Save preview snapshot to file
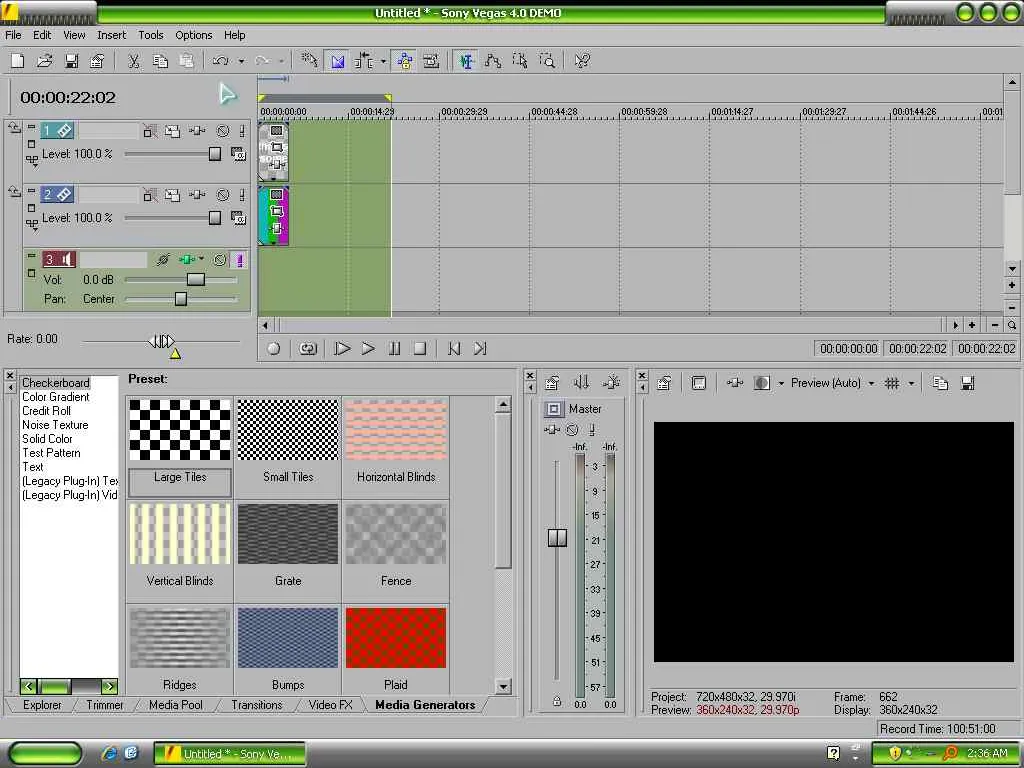Screen dimensions: 1024x768 (967, 383)
